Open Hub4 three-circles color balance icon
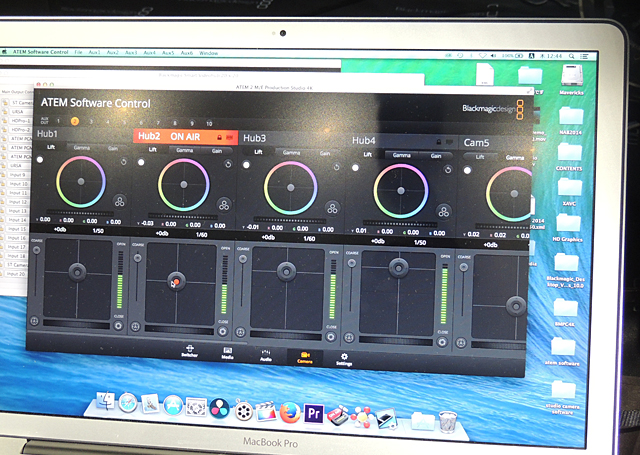The image size is (640, 455). [x=444, y=211]
